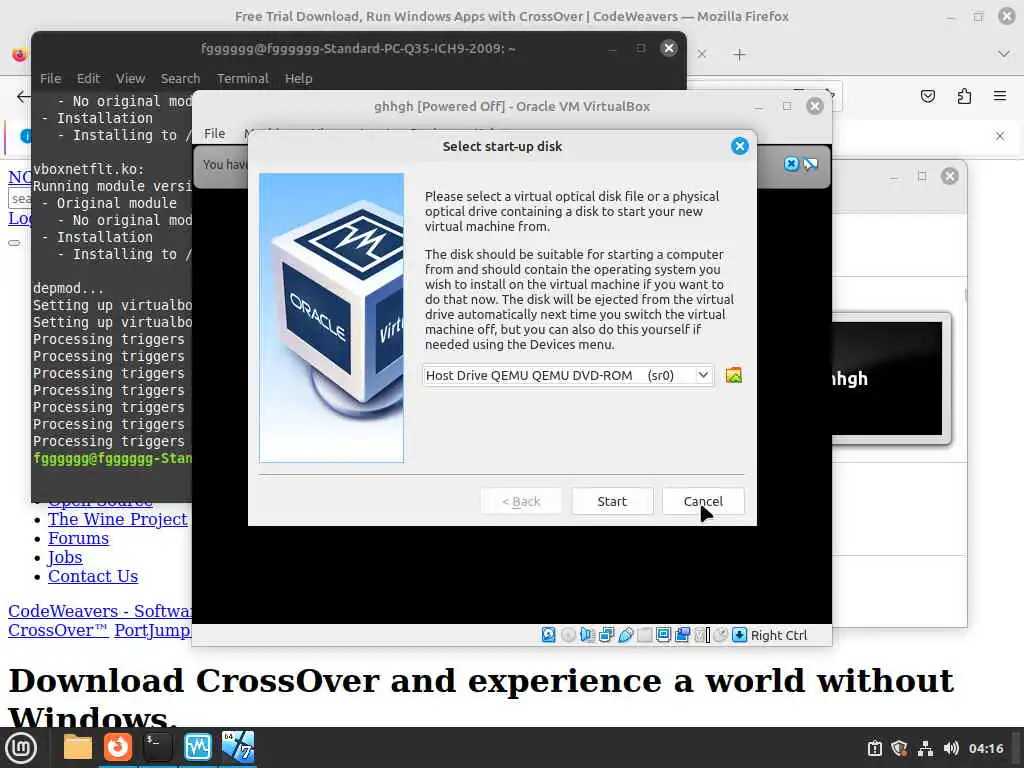The height and width of the screenshot is (768, 1024).
Task: Open the terminal Edit menu
Action: pos(88,78)
